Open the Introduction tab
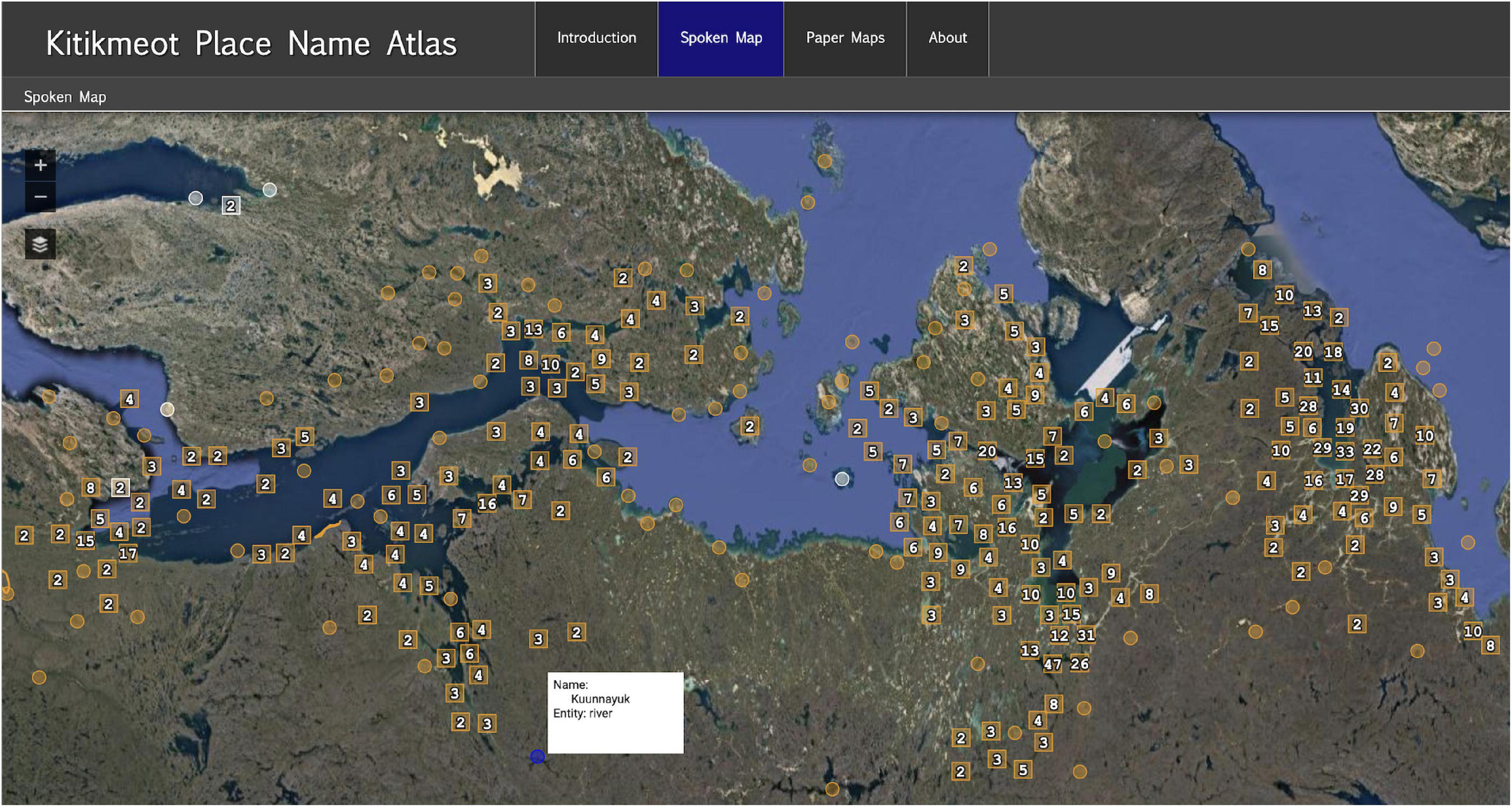1512x807 pixels. (x=596, y=38)
